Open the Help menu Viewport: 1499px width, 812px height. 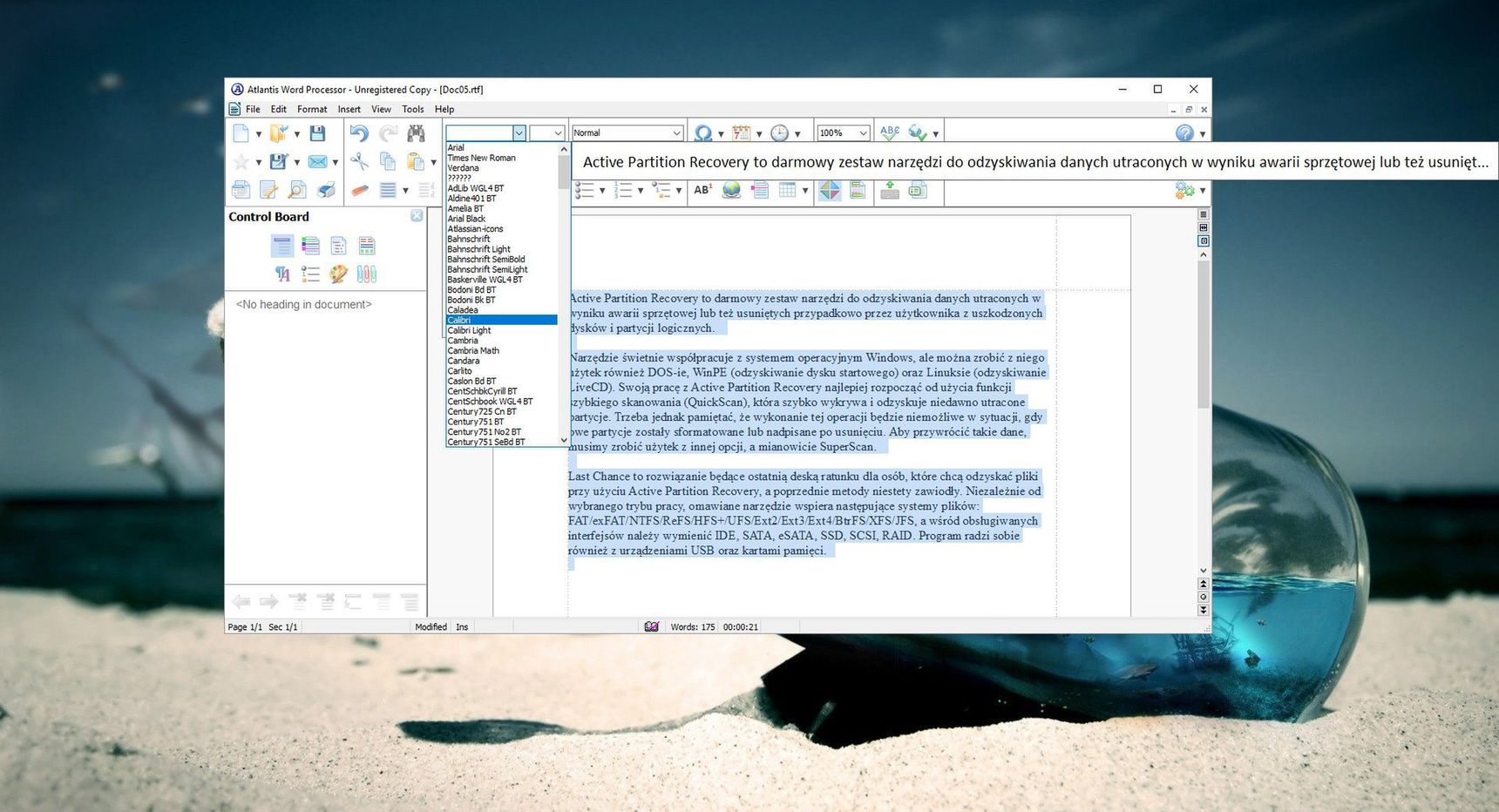click(444, 110)
